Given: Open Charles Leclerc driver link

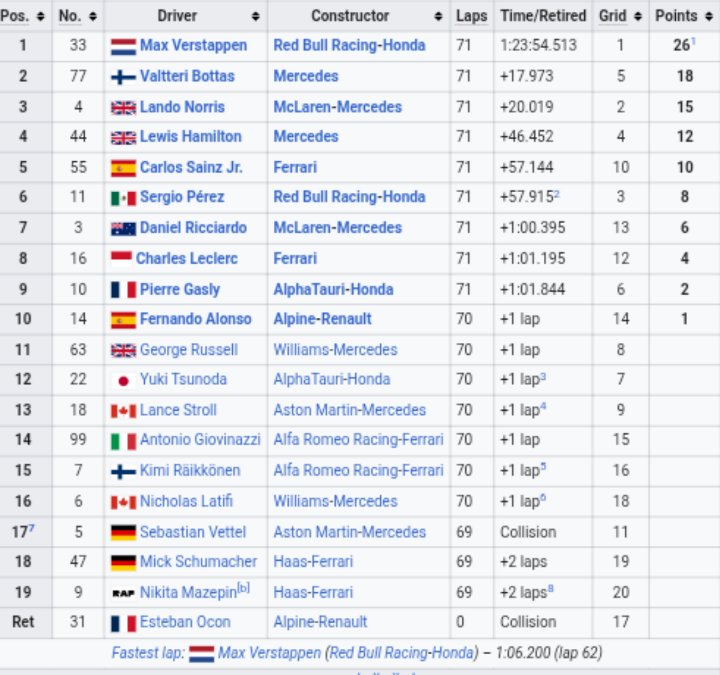Looking at the screenshot, I should (x=187, y=259).
